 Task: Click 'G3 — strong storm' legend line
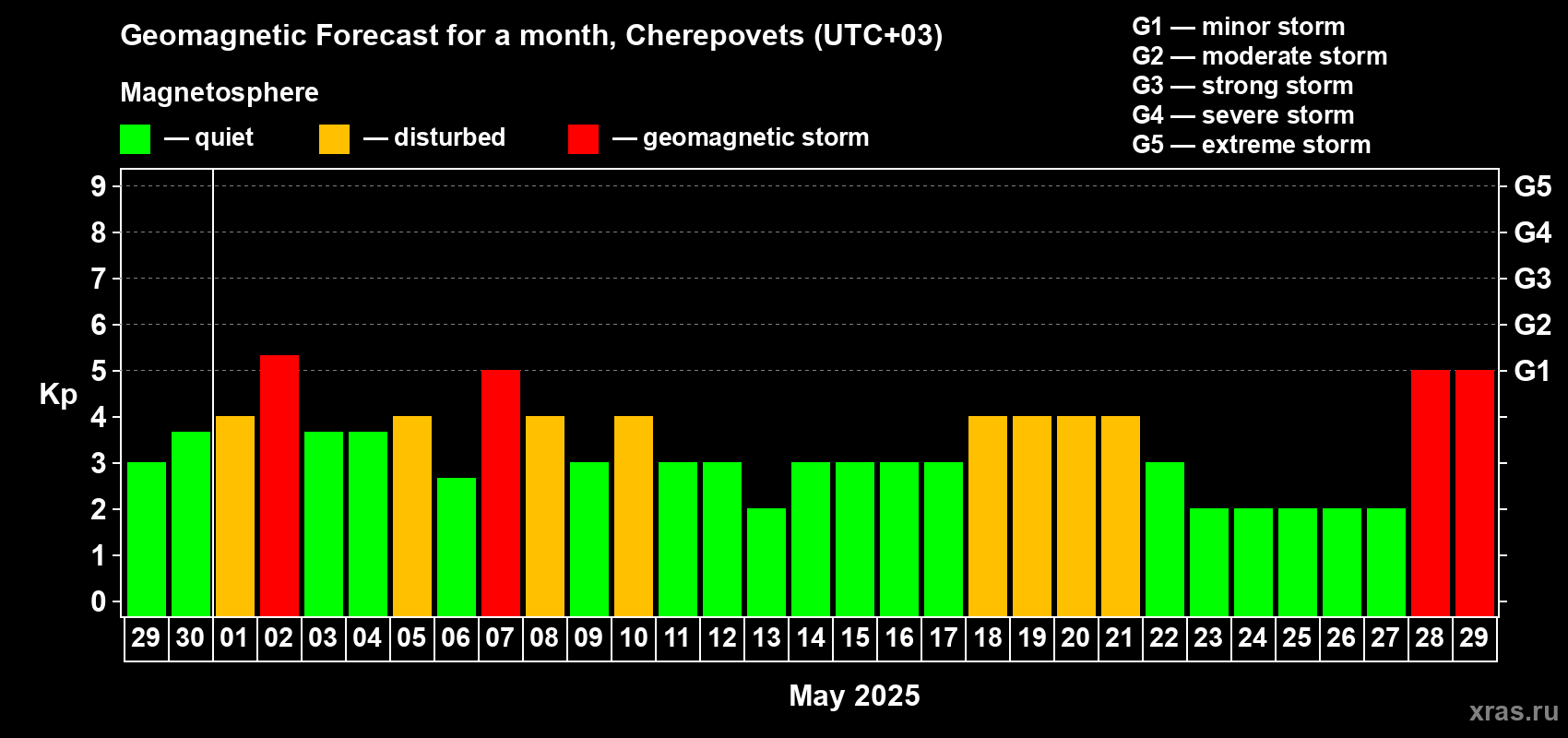pyautogui.click(x=1242, y=86)
